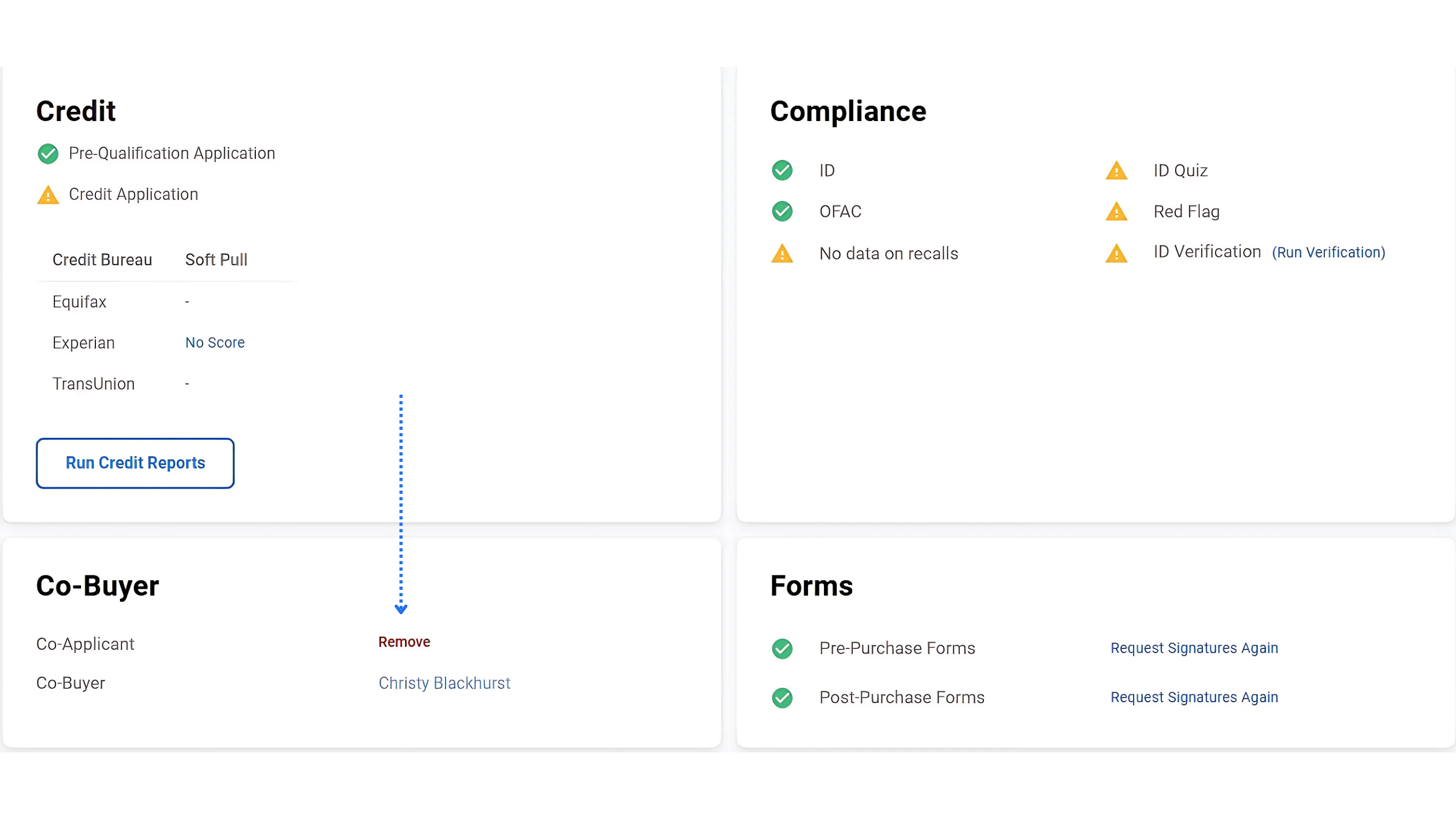
Task: Click the Red Flag warning icon
Action: point(1117,212)
